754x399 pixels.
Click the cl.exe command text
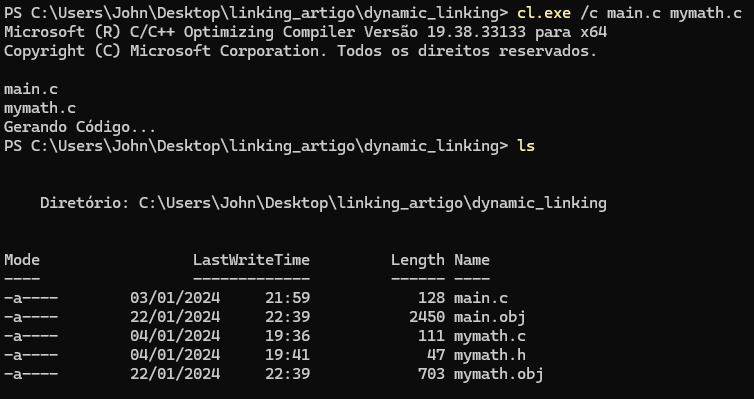(x=544, y=13)
